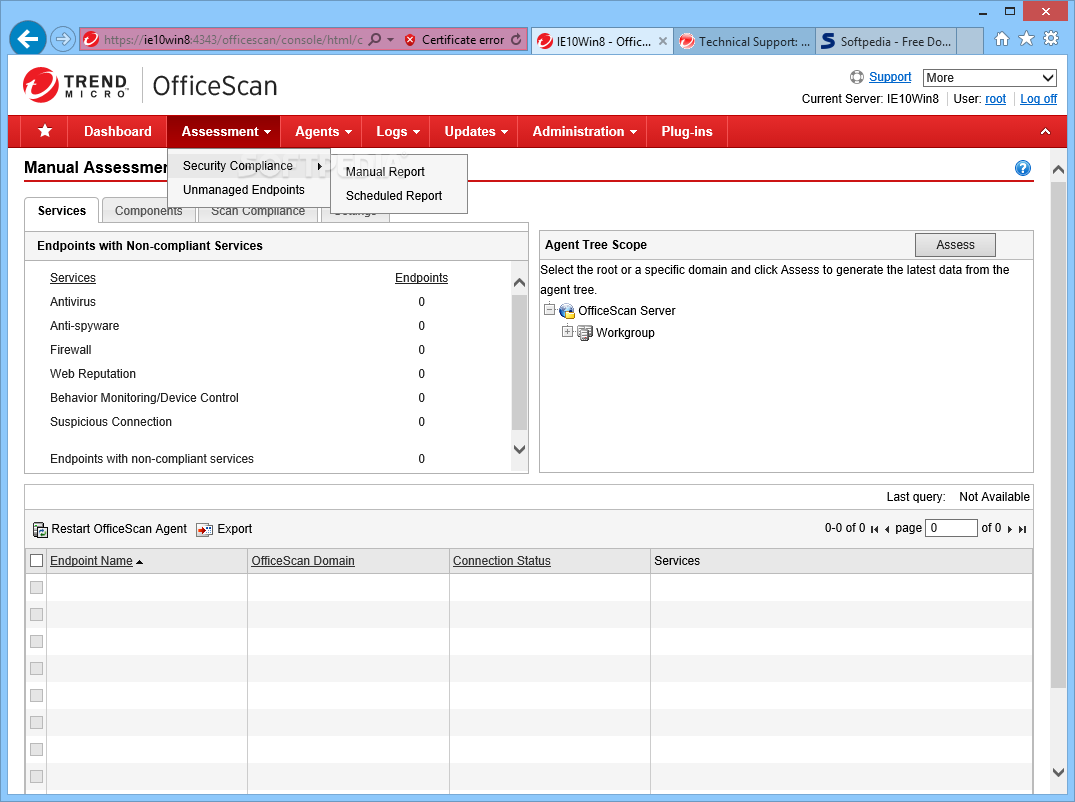Go to first page of results
Viewport: 1075px width, 802px height.
point(874,529)
